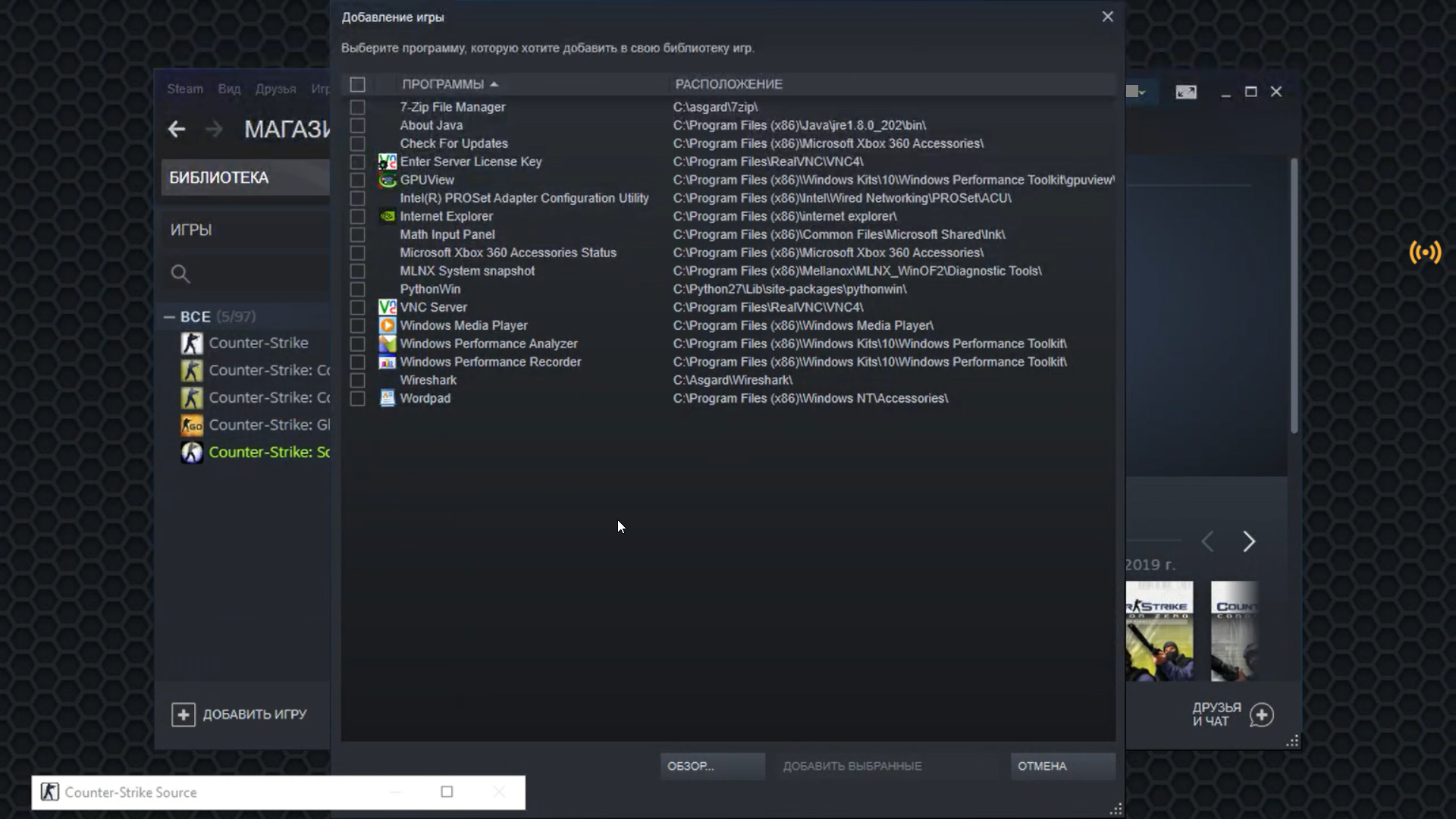Show next item with right chevron

click(1249, 541)
